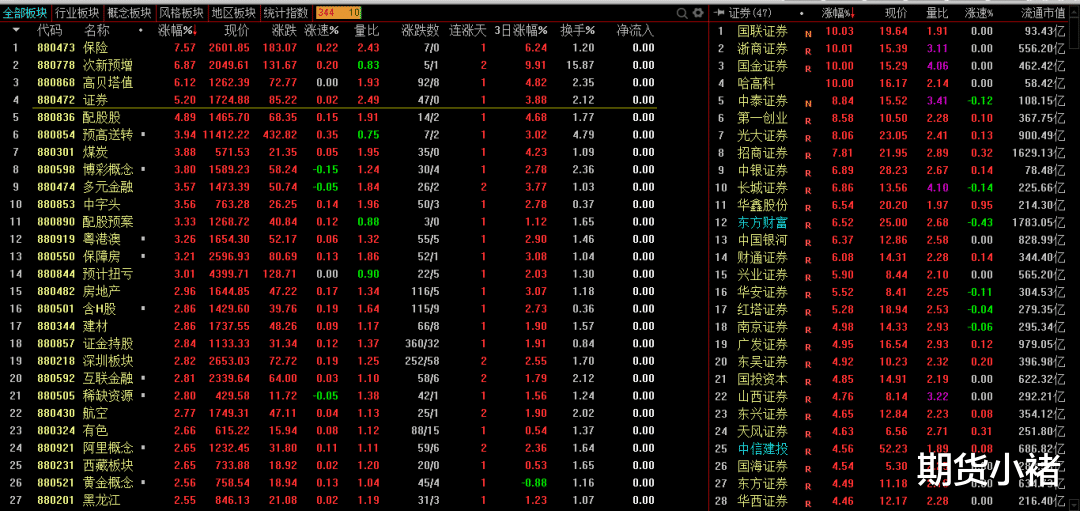Click the R tag beside 广发证券
This screenshot has height=511, width=1080.
coord(808,347)
